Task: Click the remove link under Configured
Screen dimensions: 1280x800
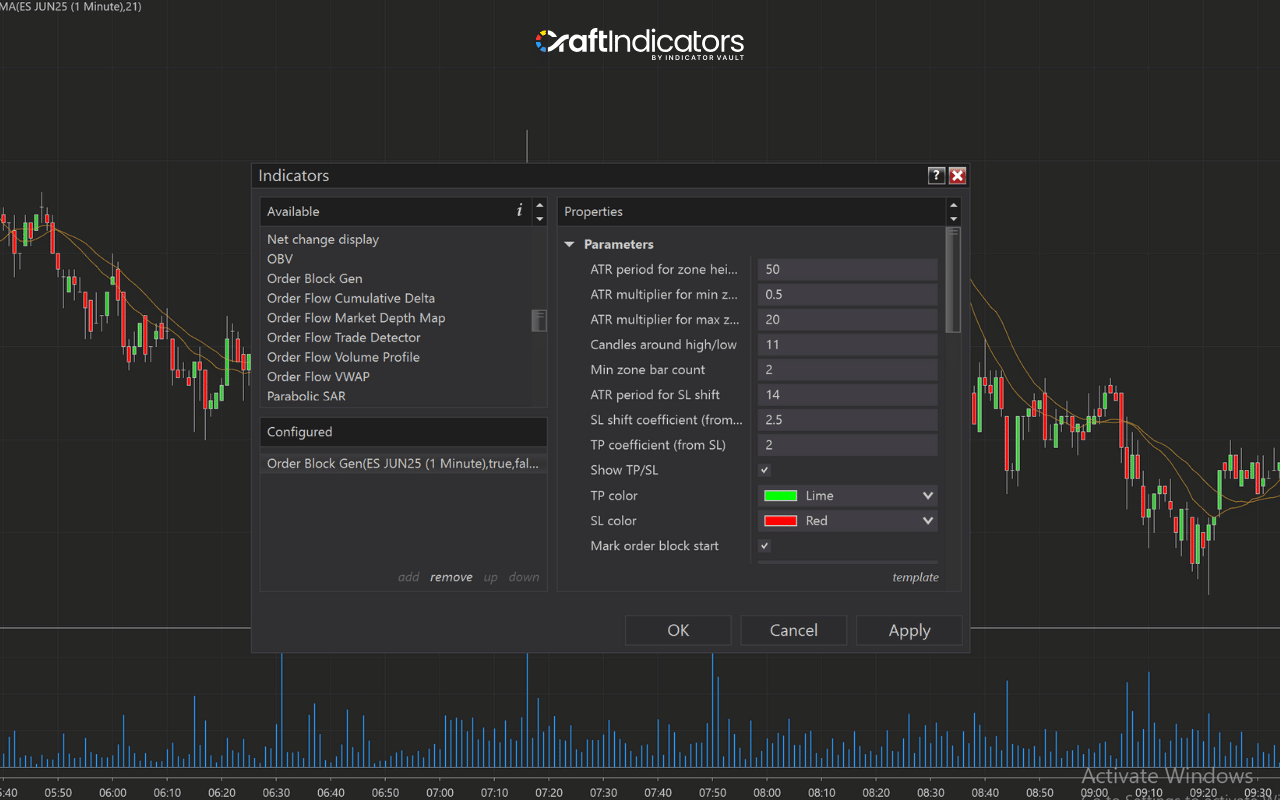Action: [451, 576]
